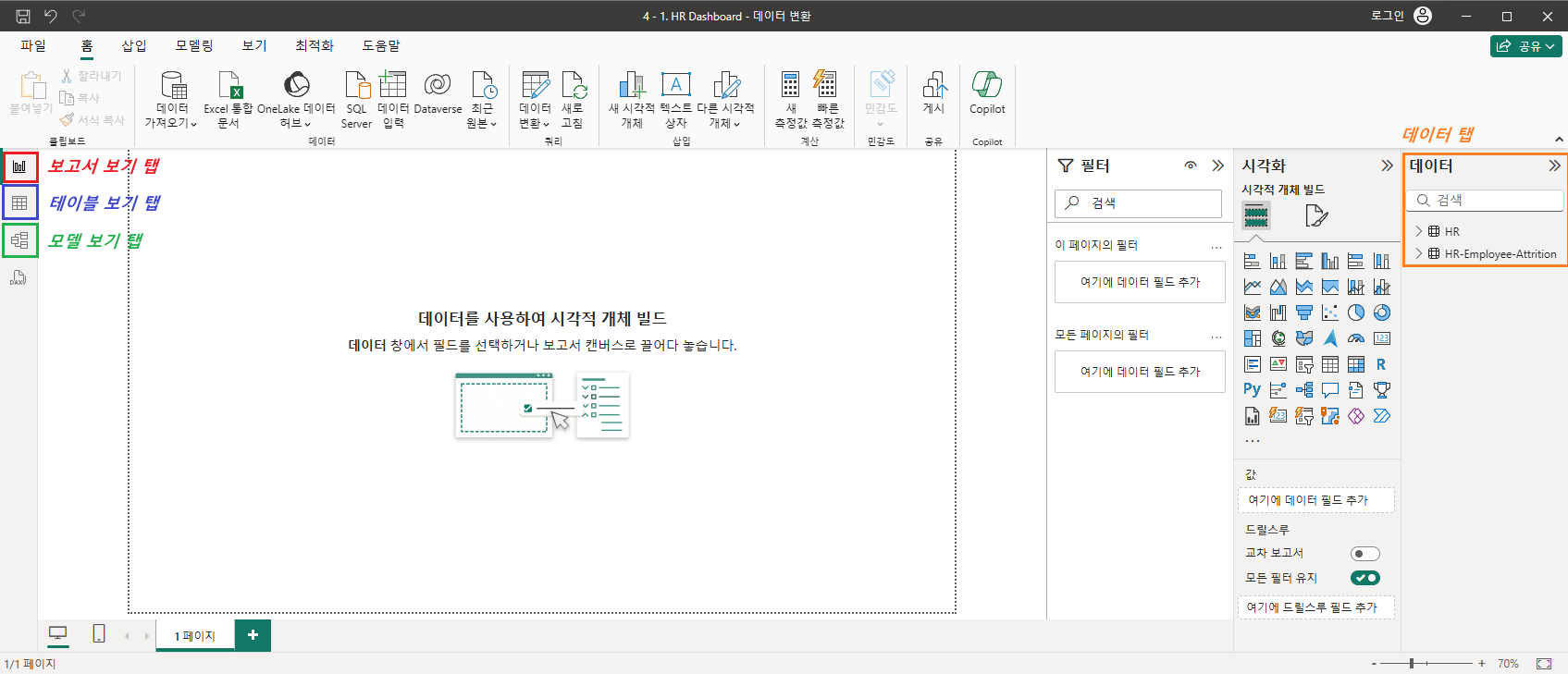The image size is (1568, 674).
Task: Select line chart visual
Action: click(x=1253, y=287)
